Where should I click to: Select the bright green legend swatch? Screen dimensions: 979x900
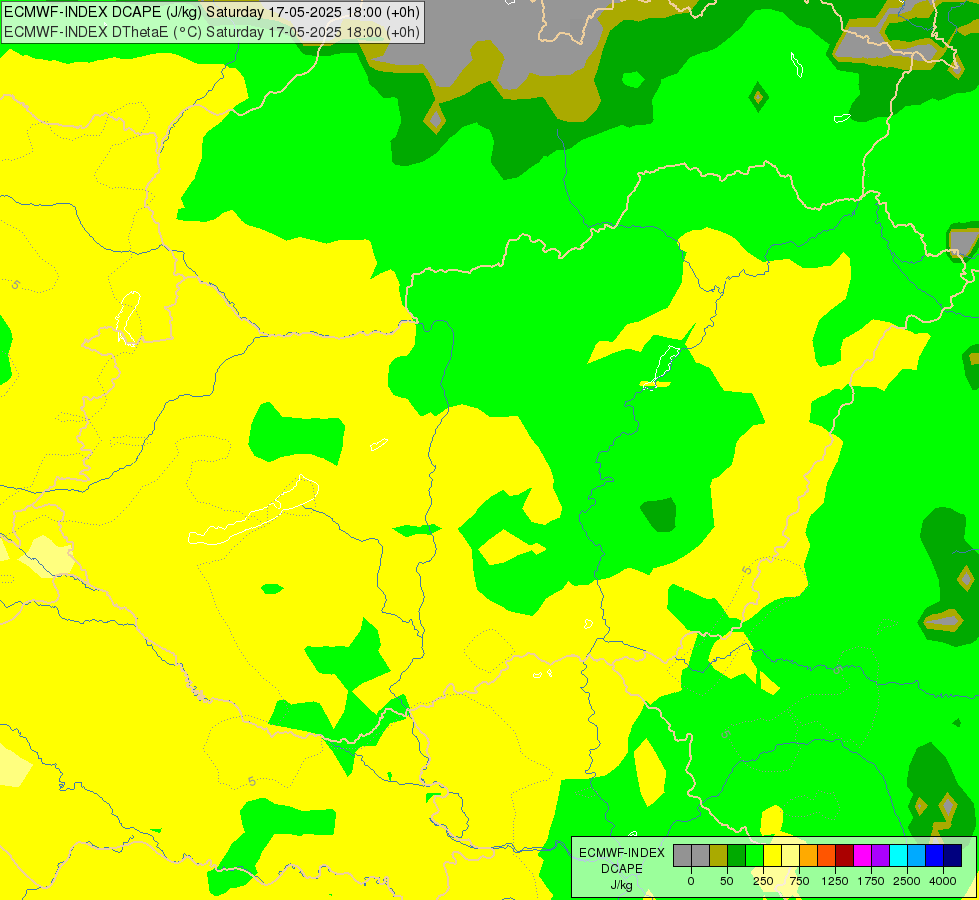tap(754, 855)
